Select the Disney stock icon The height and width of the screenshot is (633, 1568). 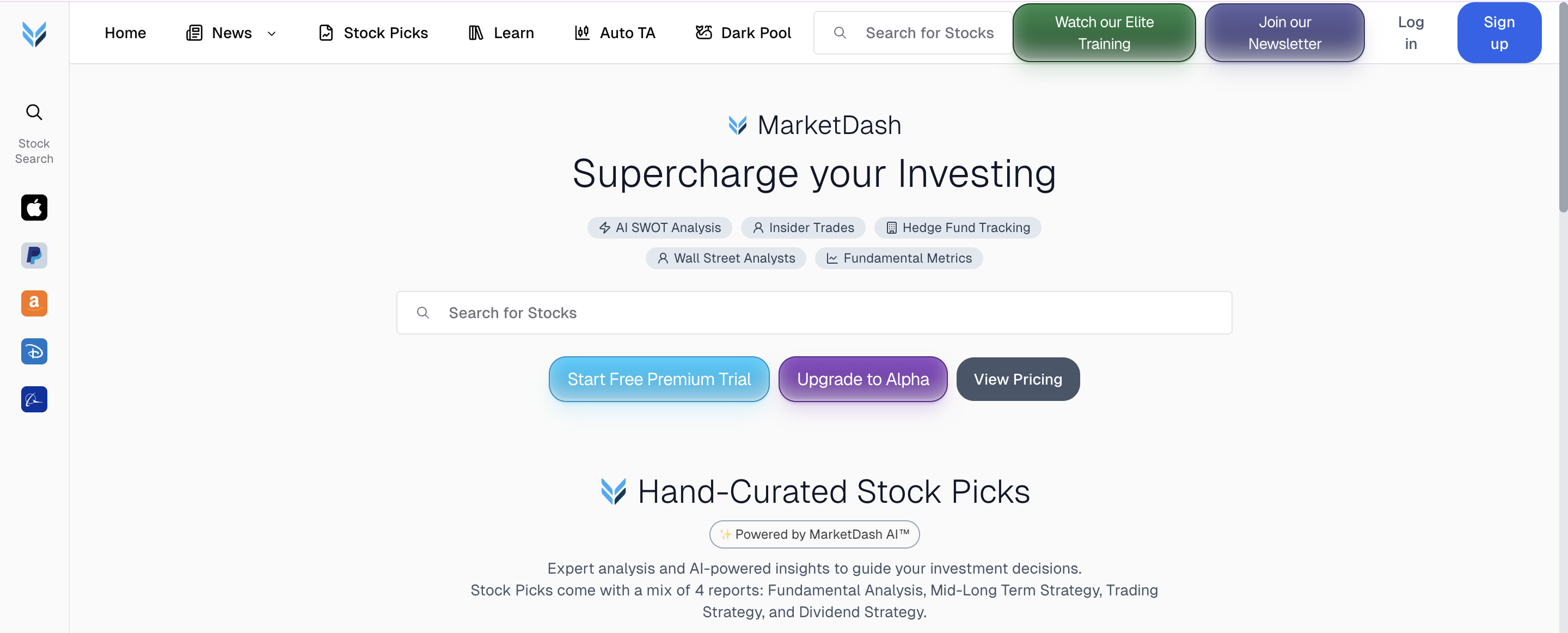pyautogui.click(x=34, y=351)
